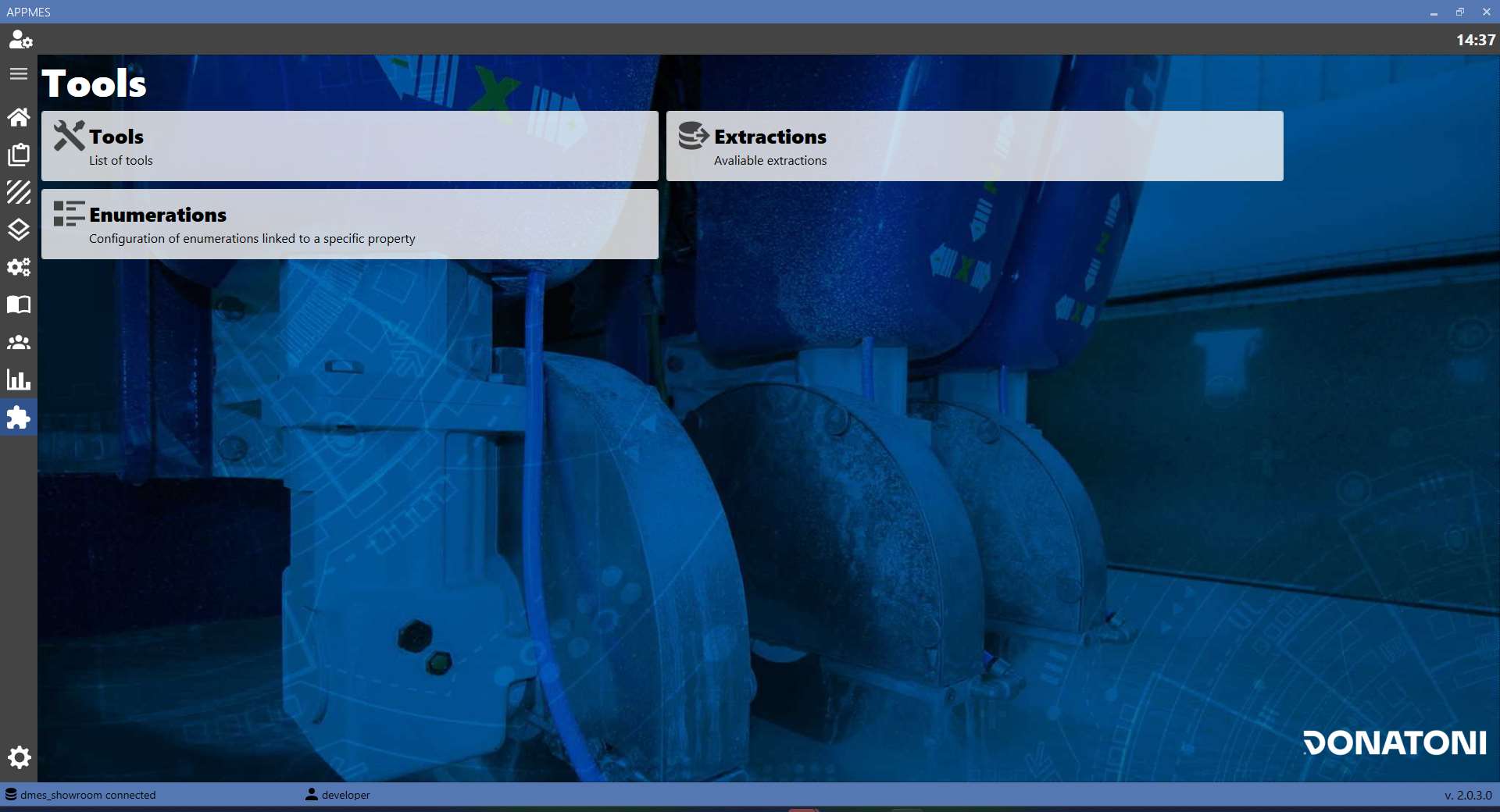Click the dmes_showroom connected database status
The height and width of the screenshot is (812, 1500).
81,795
